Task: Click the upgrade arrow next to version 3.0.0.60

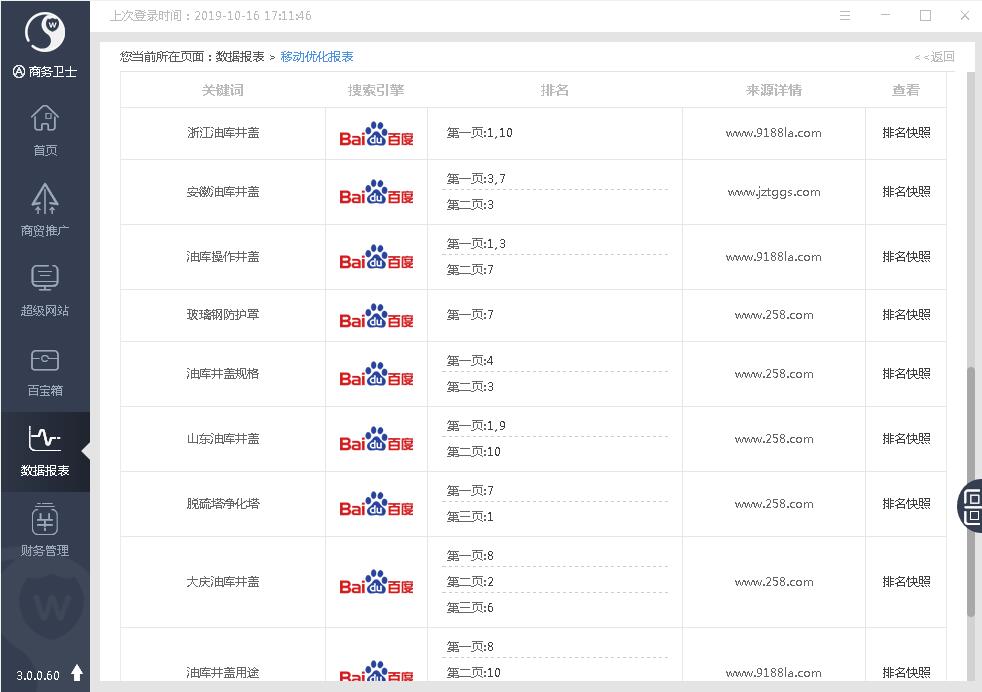Action: pyautogui.click(x=77, y=673)
